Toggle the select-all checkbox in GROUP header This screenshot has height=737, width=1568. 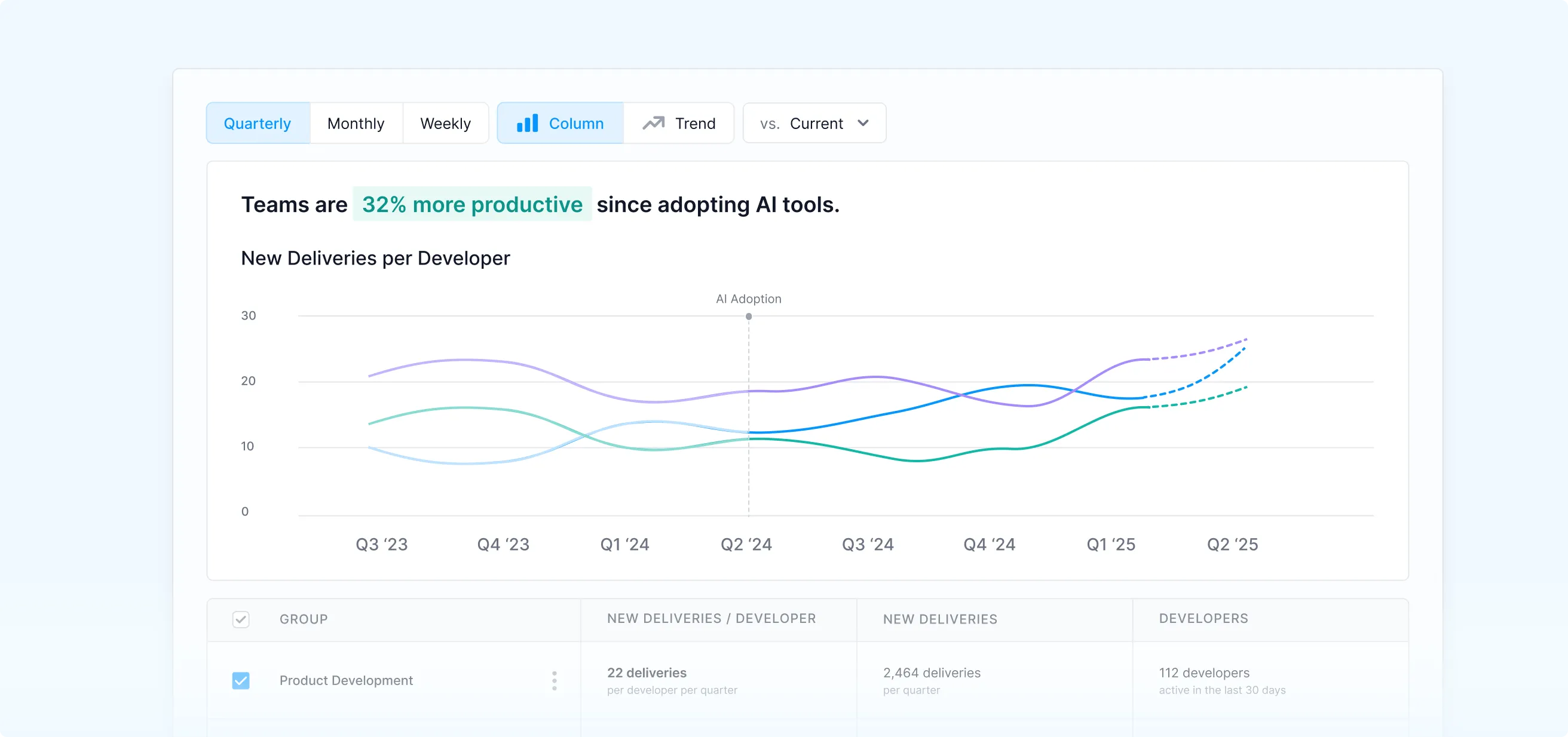241,619
